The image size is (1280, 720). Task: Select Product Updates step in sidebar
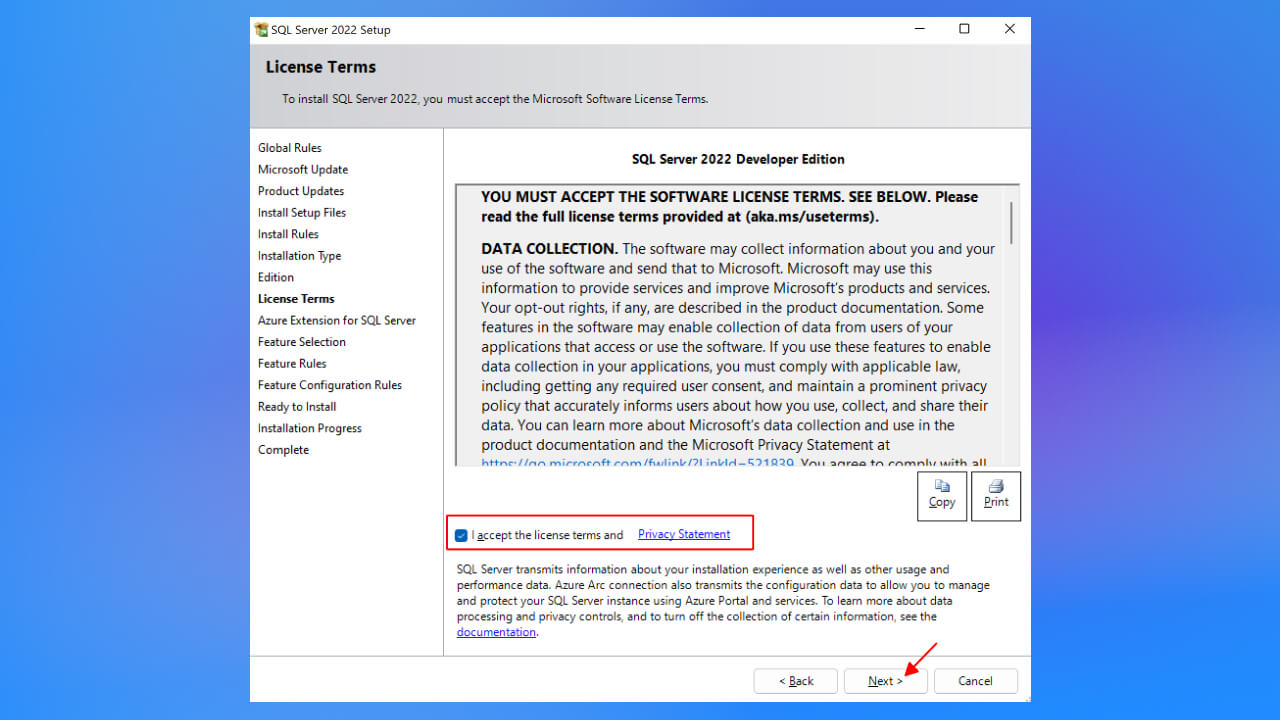click(x=301, y=191)
